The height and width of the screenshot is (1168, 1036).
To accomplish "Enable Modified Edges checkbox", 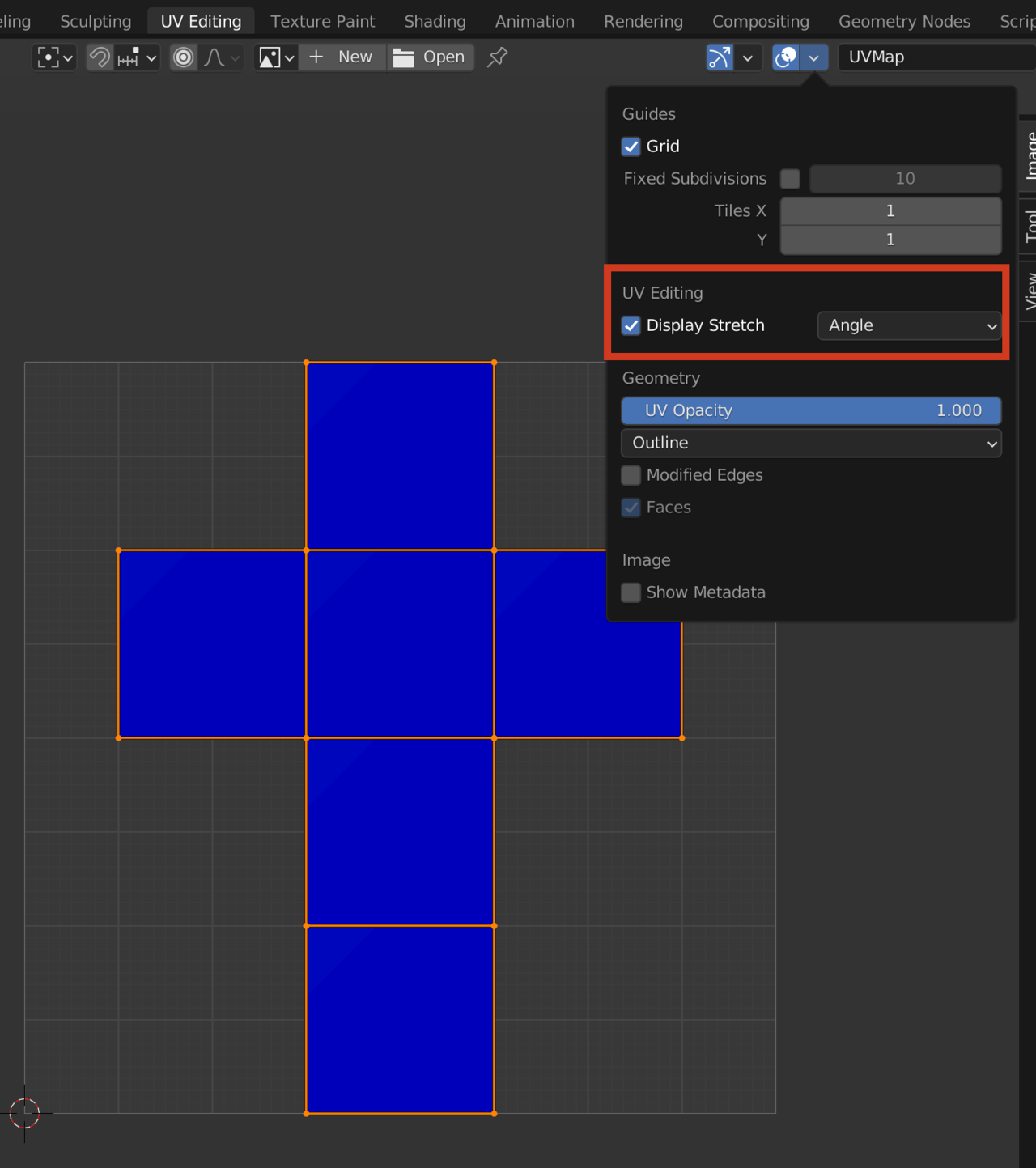I will point(631,475).
